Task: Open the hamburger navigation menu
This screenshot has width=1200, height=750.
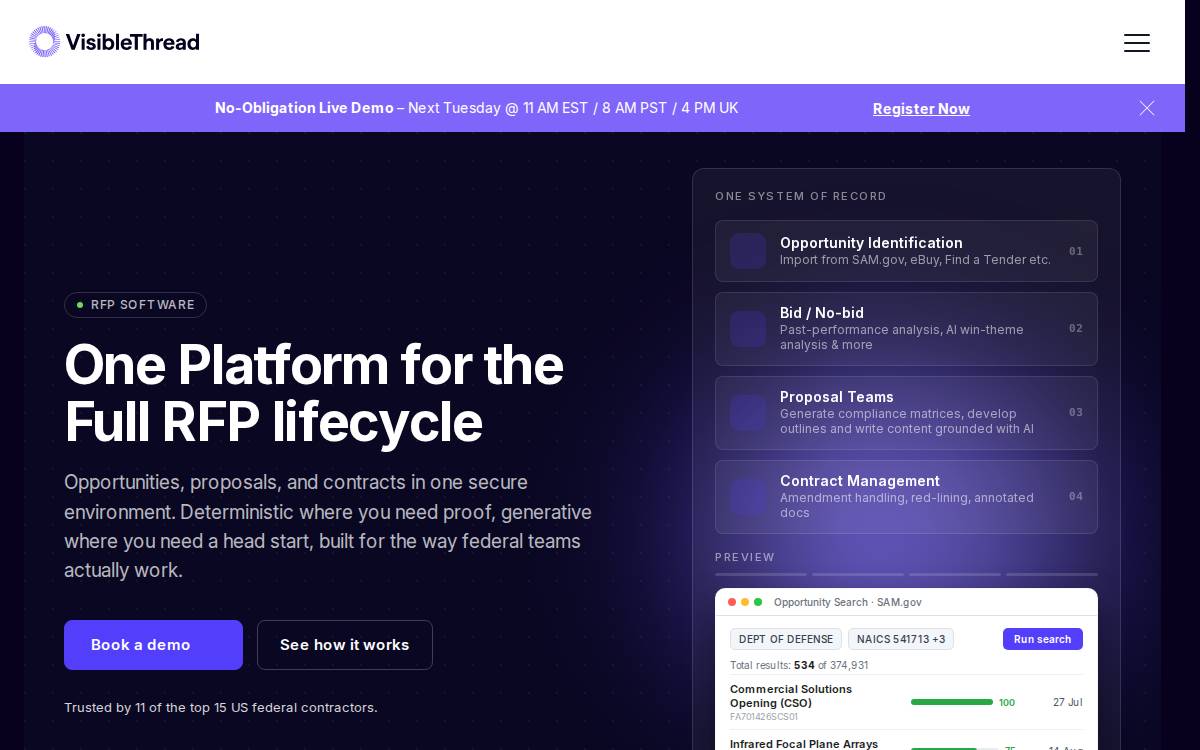Action: [1136, 42]
